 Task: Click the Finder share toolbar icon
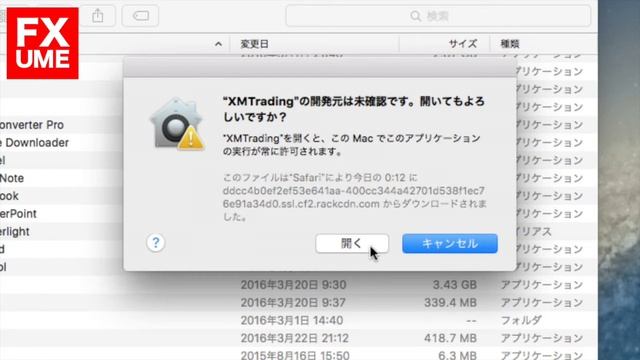point(98,16)
